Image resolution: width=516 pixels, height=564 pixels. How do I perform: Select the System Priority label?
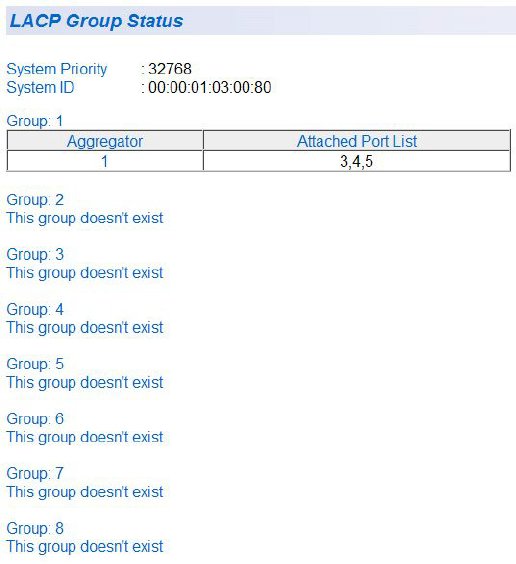(x=57, y=69)
